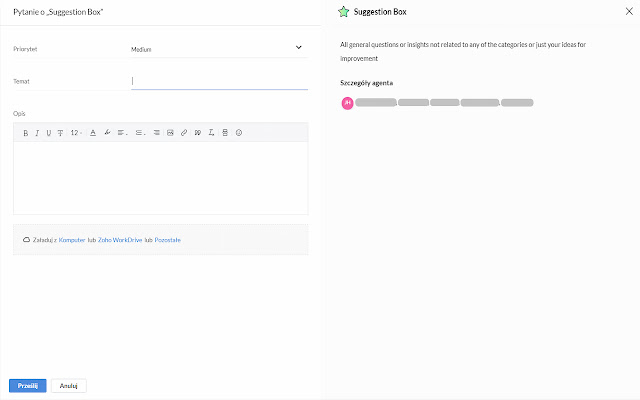Image resolution: width=640 pixels, height=400 pixels.
Task: Open the text color picker
Action: click(93, 133)
